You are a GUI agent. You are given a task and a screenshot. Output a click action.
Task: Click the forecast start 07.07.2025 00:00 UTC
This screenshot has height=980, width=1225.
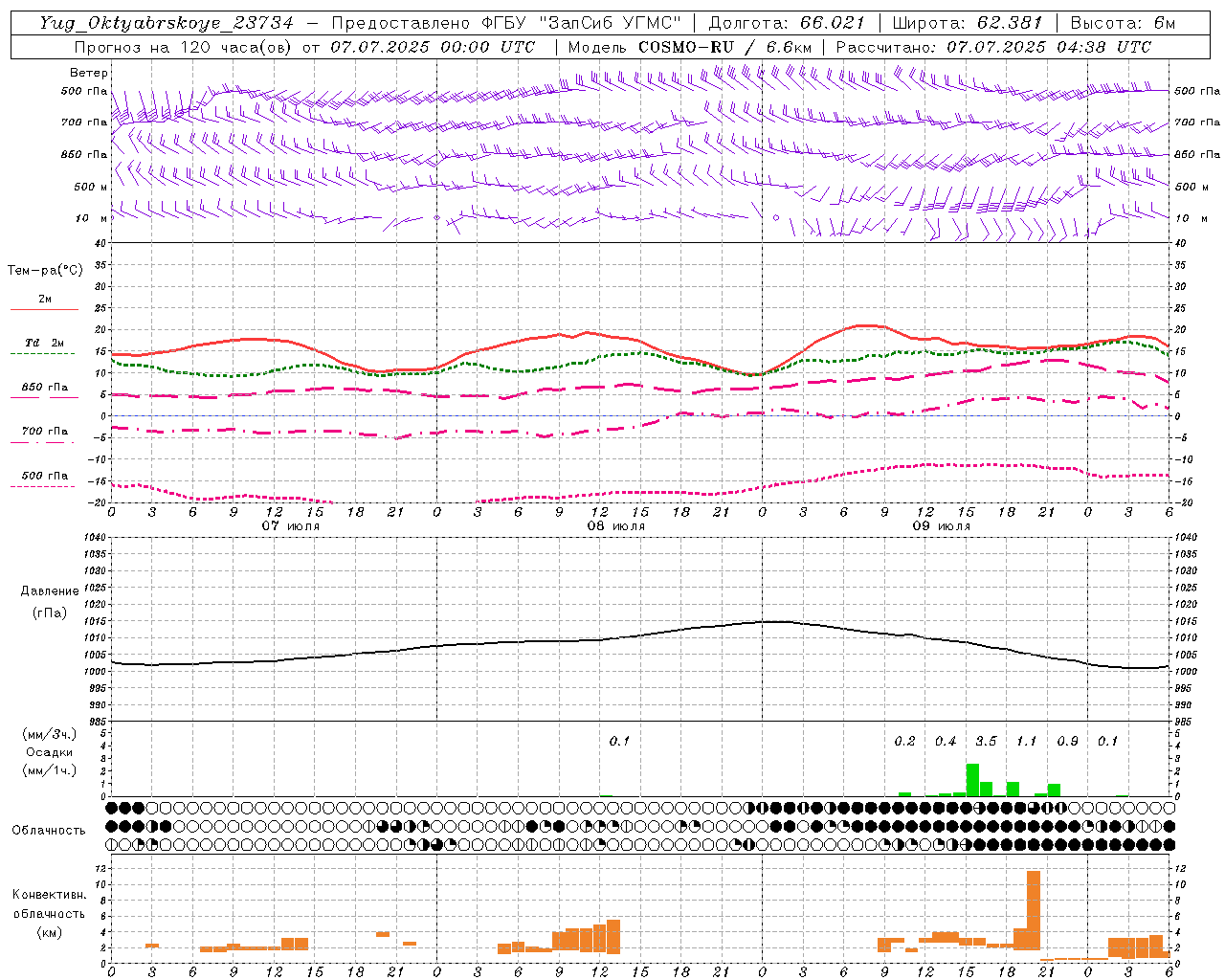tap(433, 47)
